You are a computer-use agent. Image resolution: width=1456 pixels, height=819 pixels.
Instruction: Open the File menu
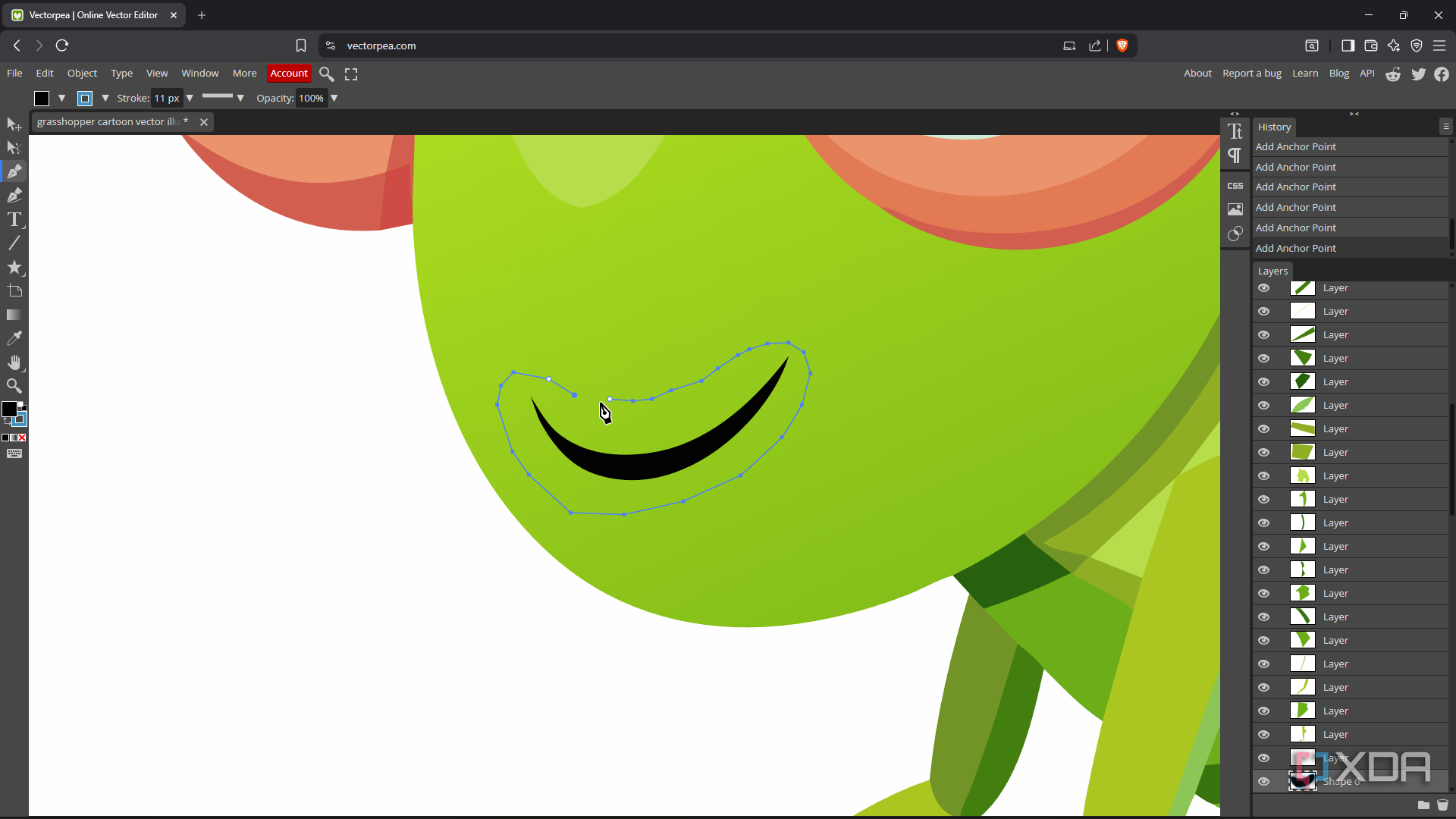point(14,74)
